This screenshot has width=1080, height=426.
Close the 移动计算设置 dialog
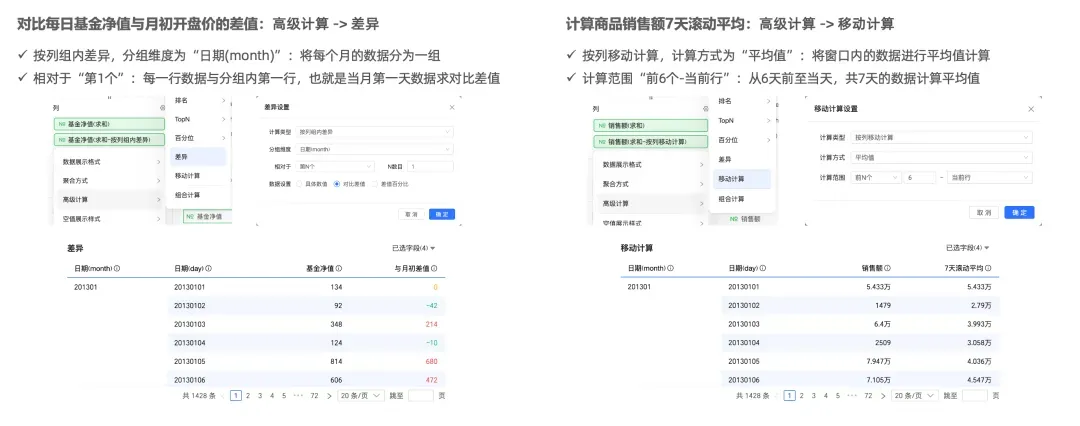click(1031, 109)
